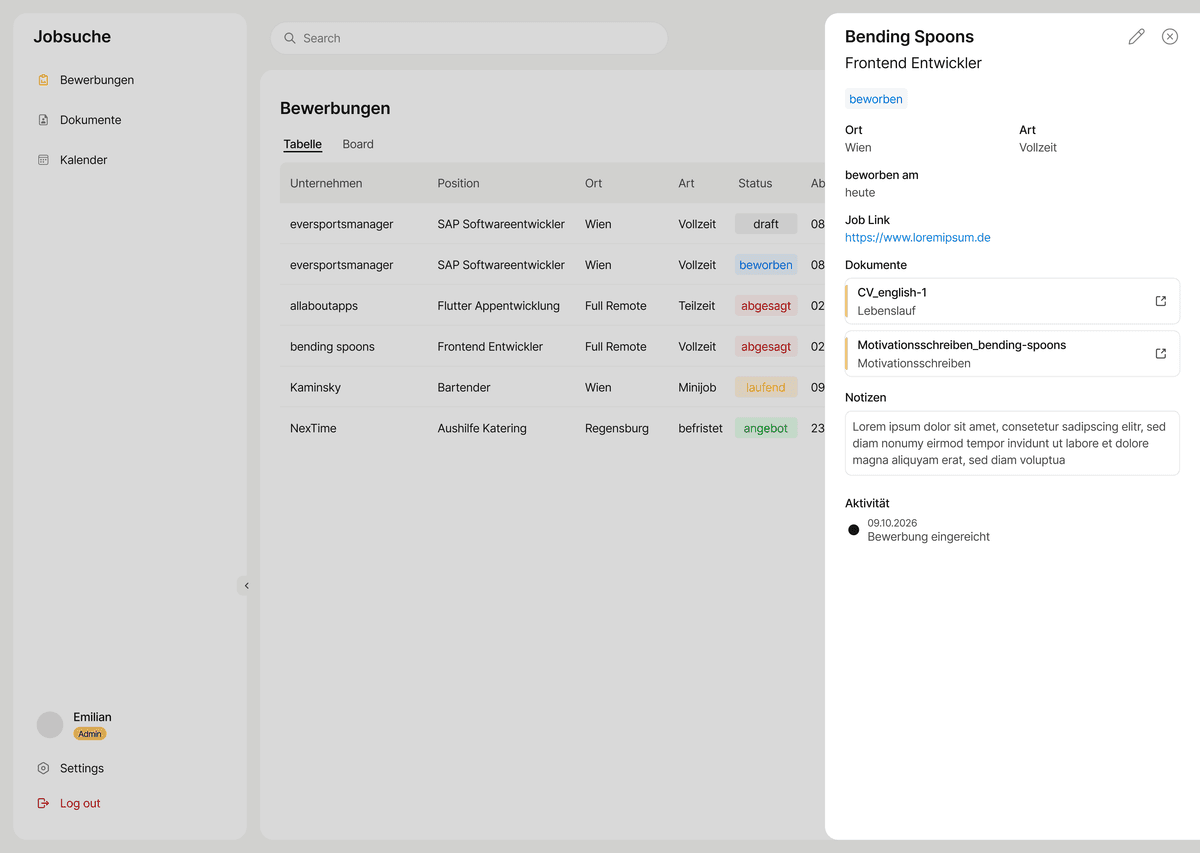
Task: Open the Motivationsschreiben_bending-spoons document card
Action: tap(1012, 354)
